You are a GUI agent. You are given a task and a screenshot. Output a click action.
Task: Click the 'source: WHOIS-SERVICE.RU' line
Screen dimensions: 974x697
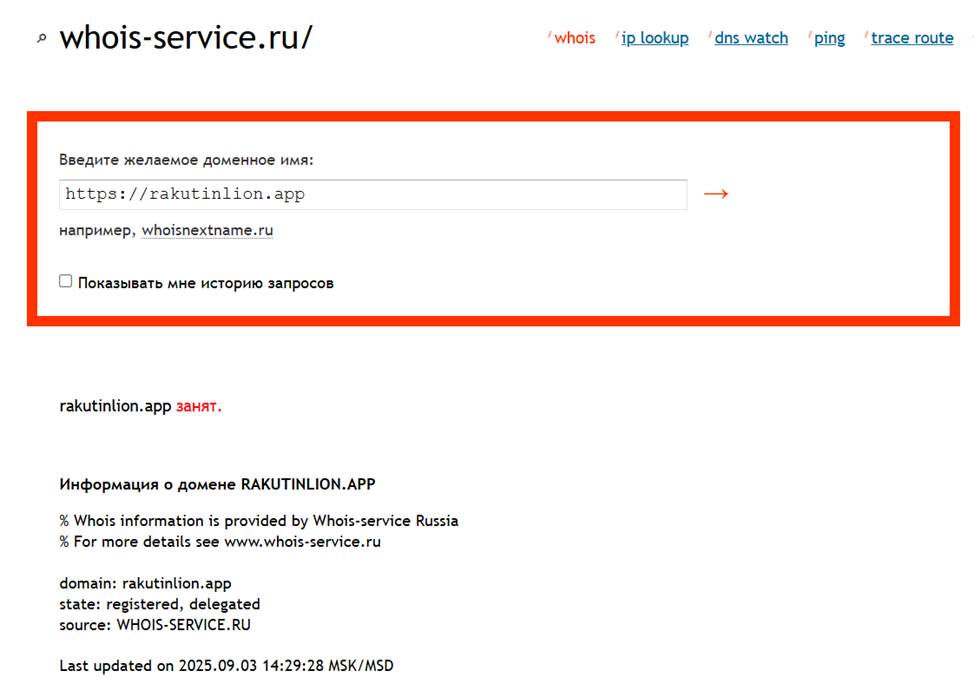click(x=155, y=625)
